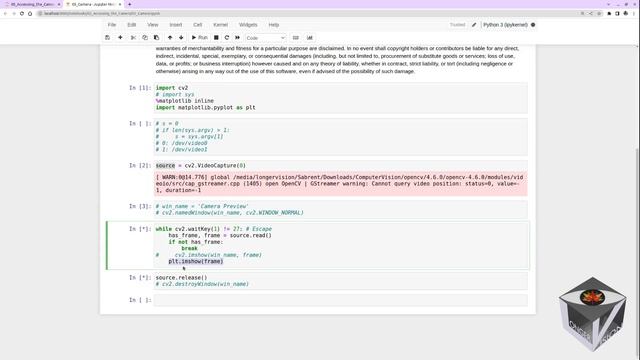640x360 pixels.
Task: Open the File menu
Action: pos(112,25)
